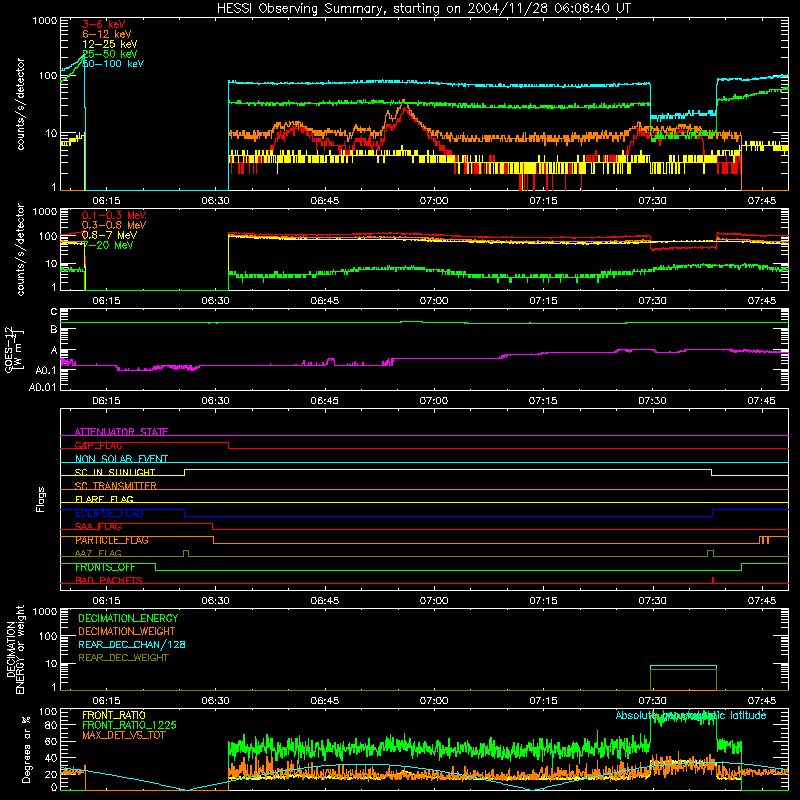Select the 50-100 keV legend label
This screenshot has height=800, width=800.
[x=113, y=64]
